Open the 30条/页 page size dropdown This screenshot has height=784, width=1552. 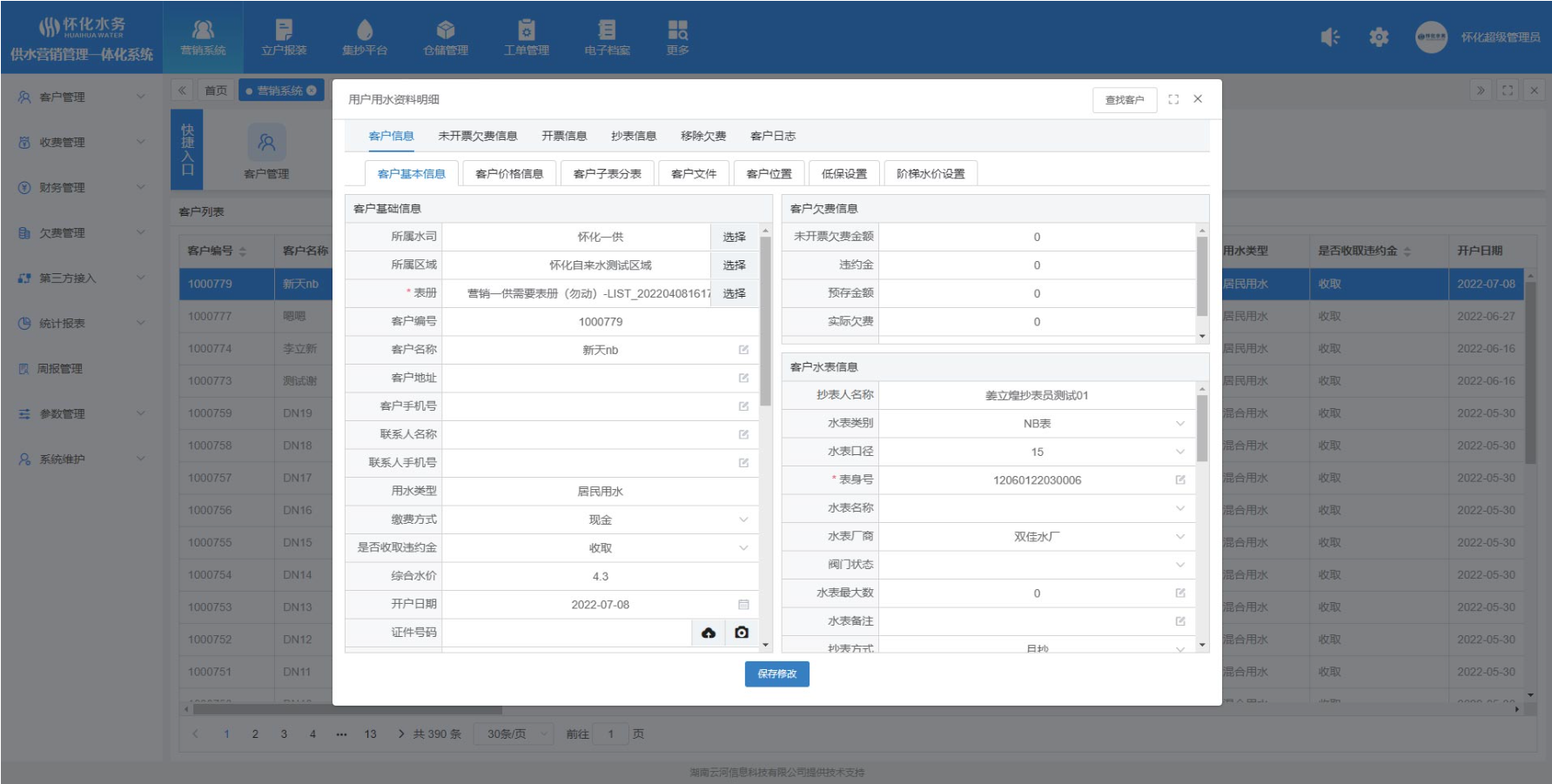pos(514,734)
